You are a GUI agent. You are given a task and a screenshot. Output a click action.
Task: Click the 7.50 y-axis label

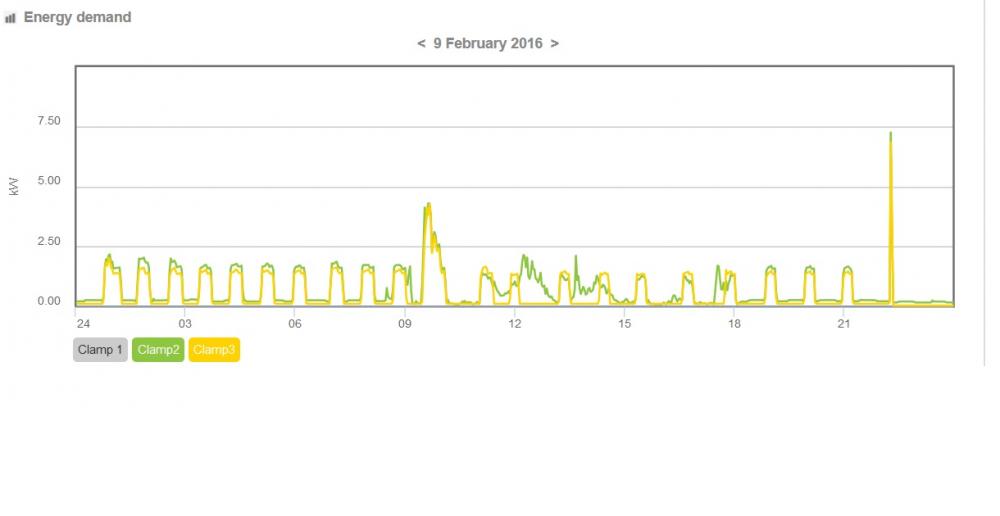(49, 121)
